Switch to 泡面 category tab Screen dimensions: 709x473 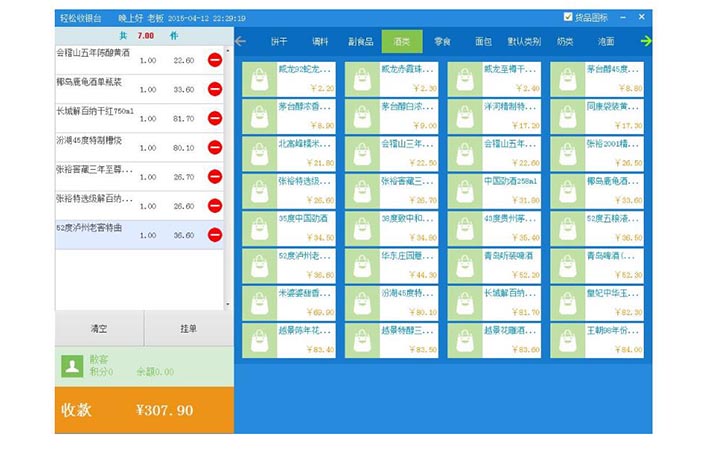tap(606, 42)
